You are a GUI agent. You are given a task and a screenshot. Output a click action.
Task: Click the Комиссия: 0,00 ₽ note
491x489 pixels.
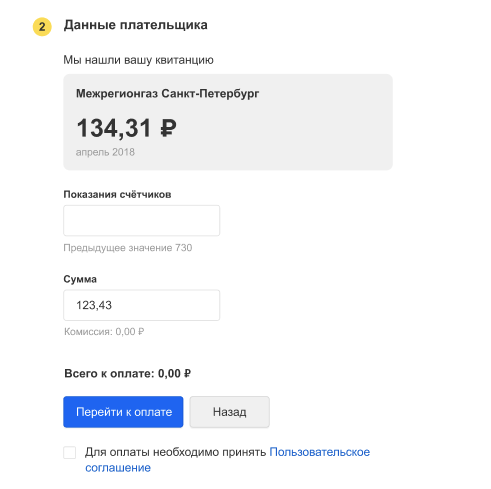click(104, 332)
